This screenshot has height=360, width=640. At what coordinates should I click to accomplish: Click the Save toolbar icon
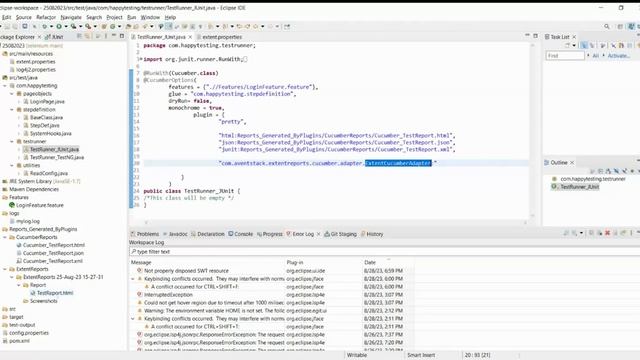(x=7, y=27)
